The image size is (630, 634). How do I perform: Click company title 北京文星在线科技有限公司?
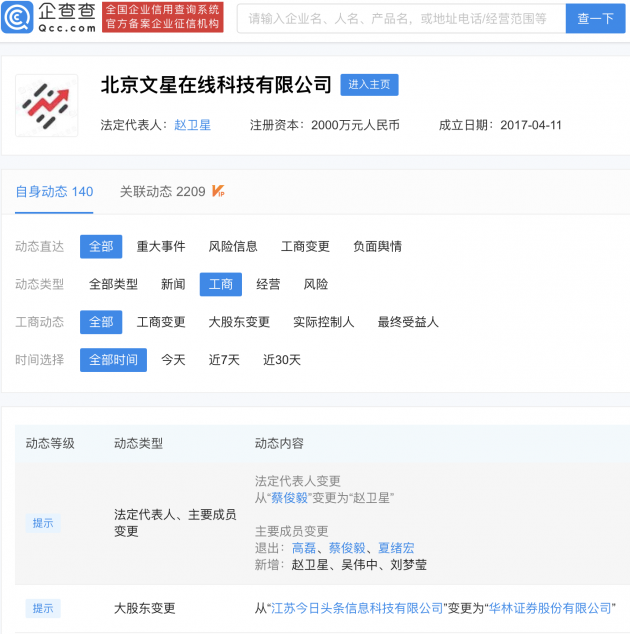pos(216,85)
